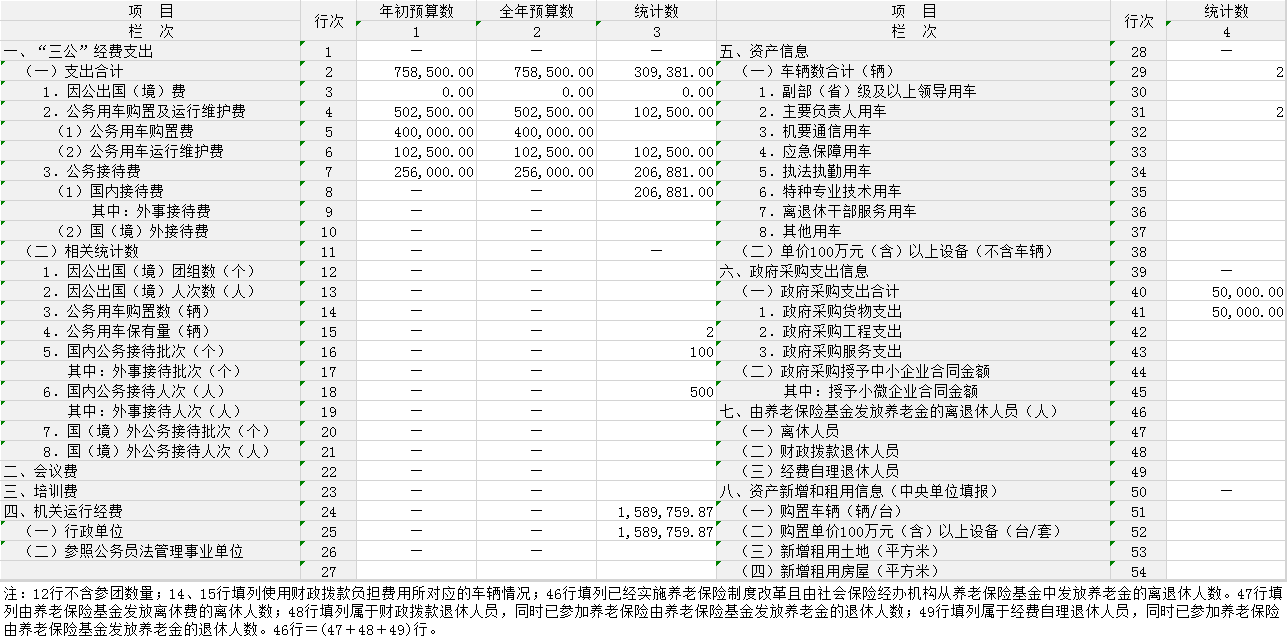Click empty 统计数 cell for 新增租用土地
This screenshot has width=1287, height=641.
tap(1226, 552)
